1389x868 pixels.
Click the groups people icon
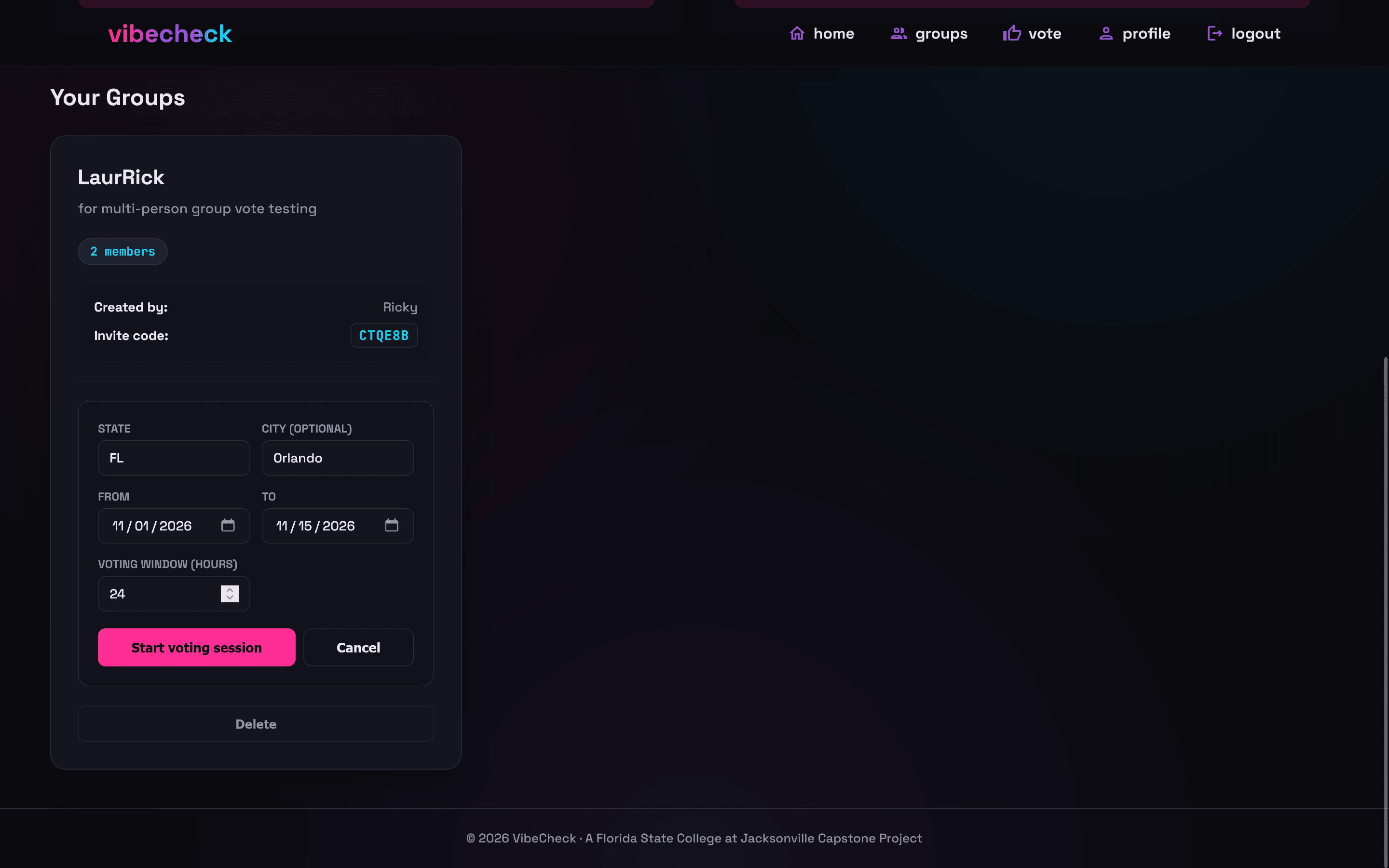tap(898, 33)
